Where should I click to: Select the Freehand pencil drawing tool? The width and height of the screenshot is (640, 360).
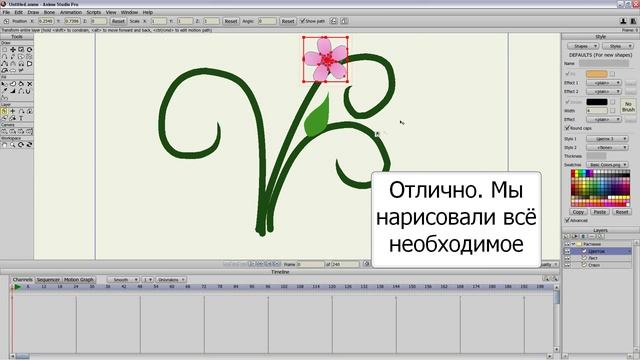13,57
